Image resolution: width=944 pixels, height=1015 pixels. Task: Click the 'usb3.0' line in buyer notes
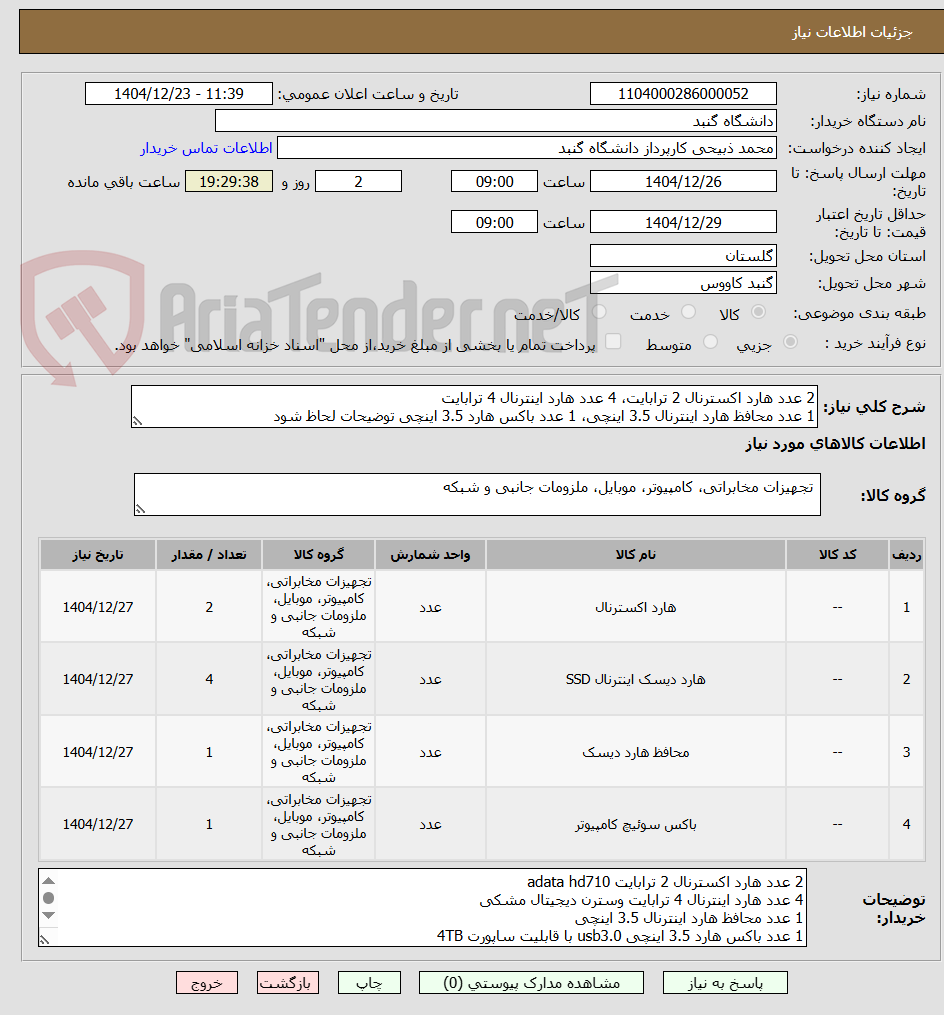[620, 936]
